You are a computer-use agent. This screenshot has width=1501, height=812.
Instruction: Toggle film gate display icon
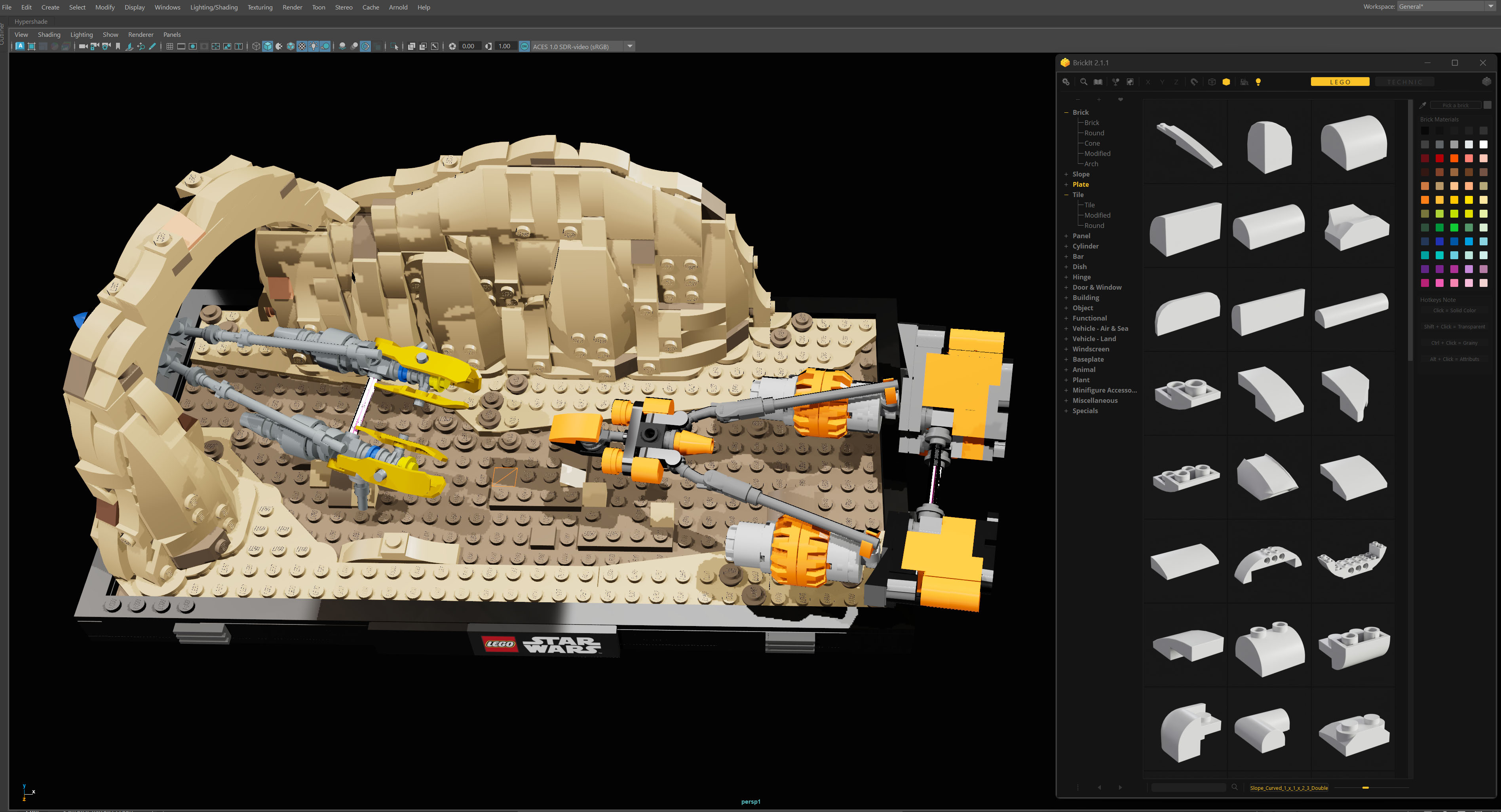click(181, 46)
